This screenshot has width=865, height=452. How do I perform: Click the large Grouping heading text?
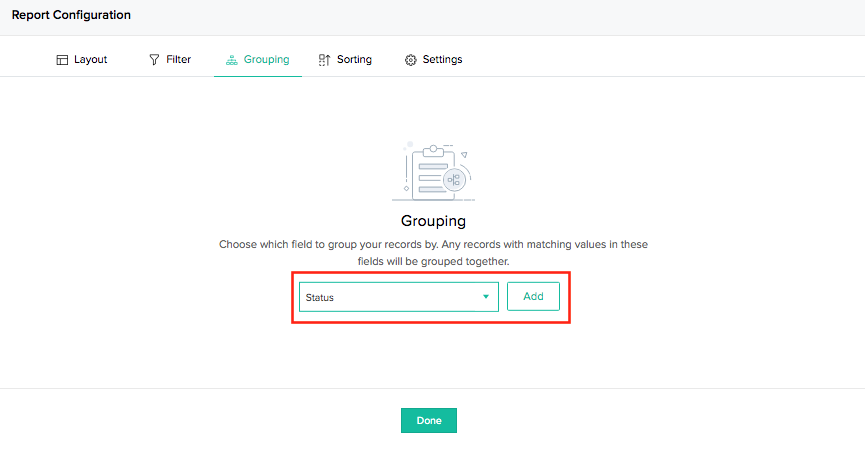[x=433, y=221]
